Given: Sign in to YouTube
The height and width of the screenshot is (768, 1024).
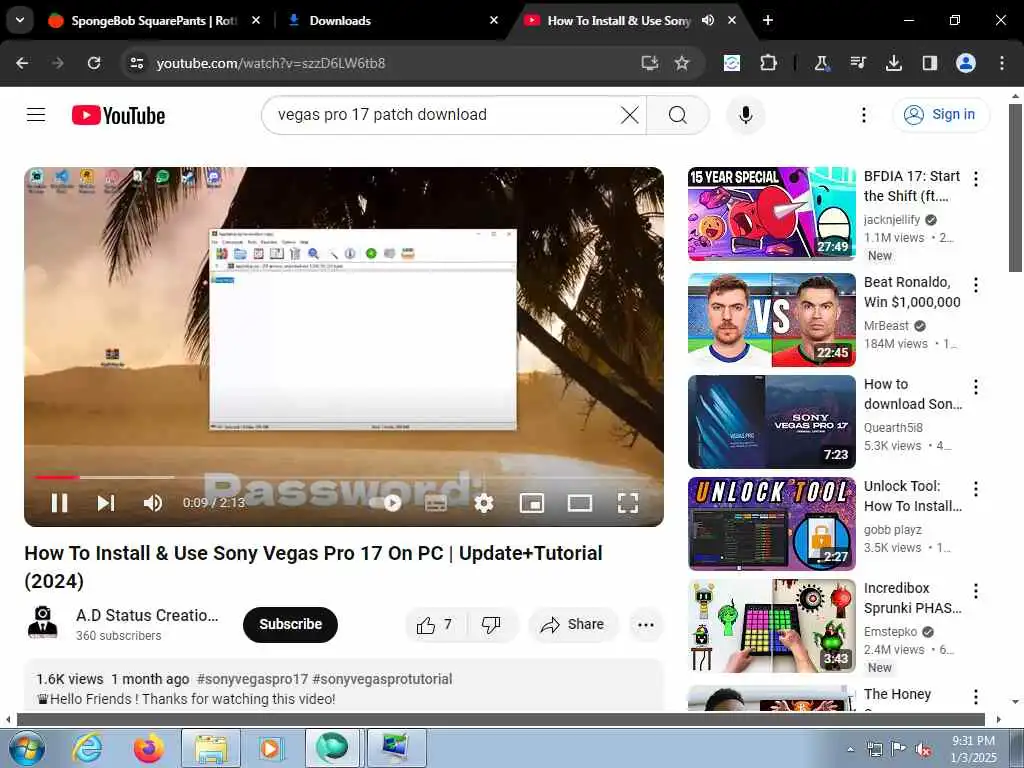Looking at the screenshot, I should (940, 114).
